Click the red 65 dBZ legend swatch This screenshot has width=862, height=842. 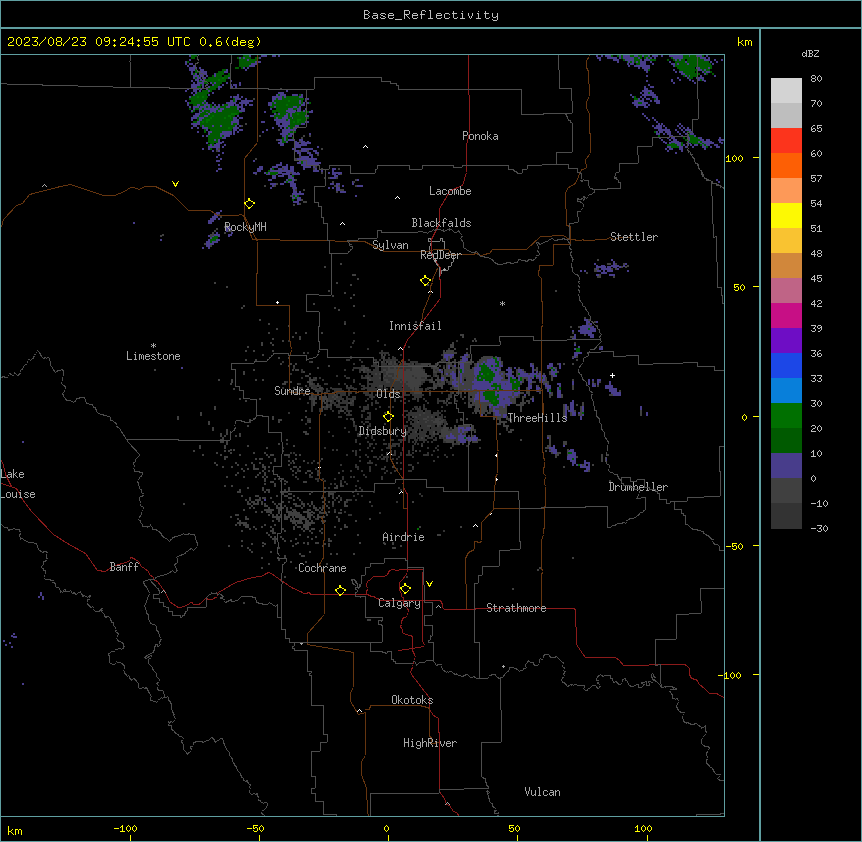(x=786, y=141)
